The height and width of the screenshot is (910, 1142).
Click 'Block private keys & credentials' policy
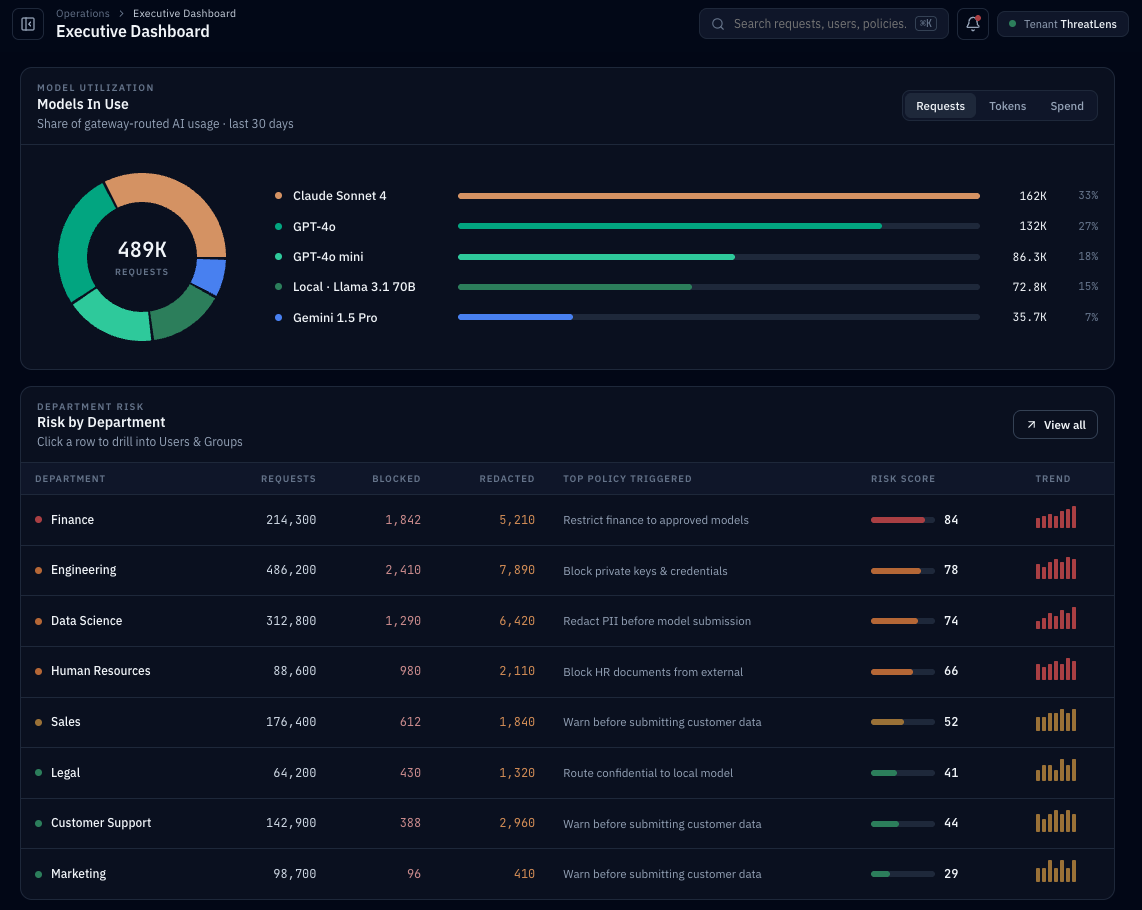coord(645,570)
